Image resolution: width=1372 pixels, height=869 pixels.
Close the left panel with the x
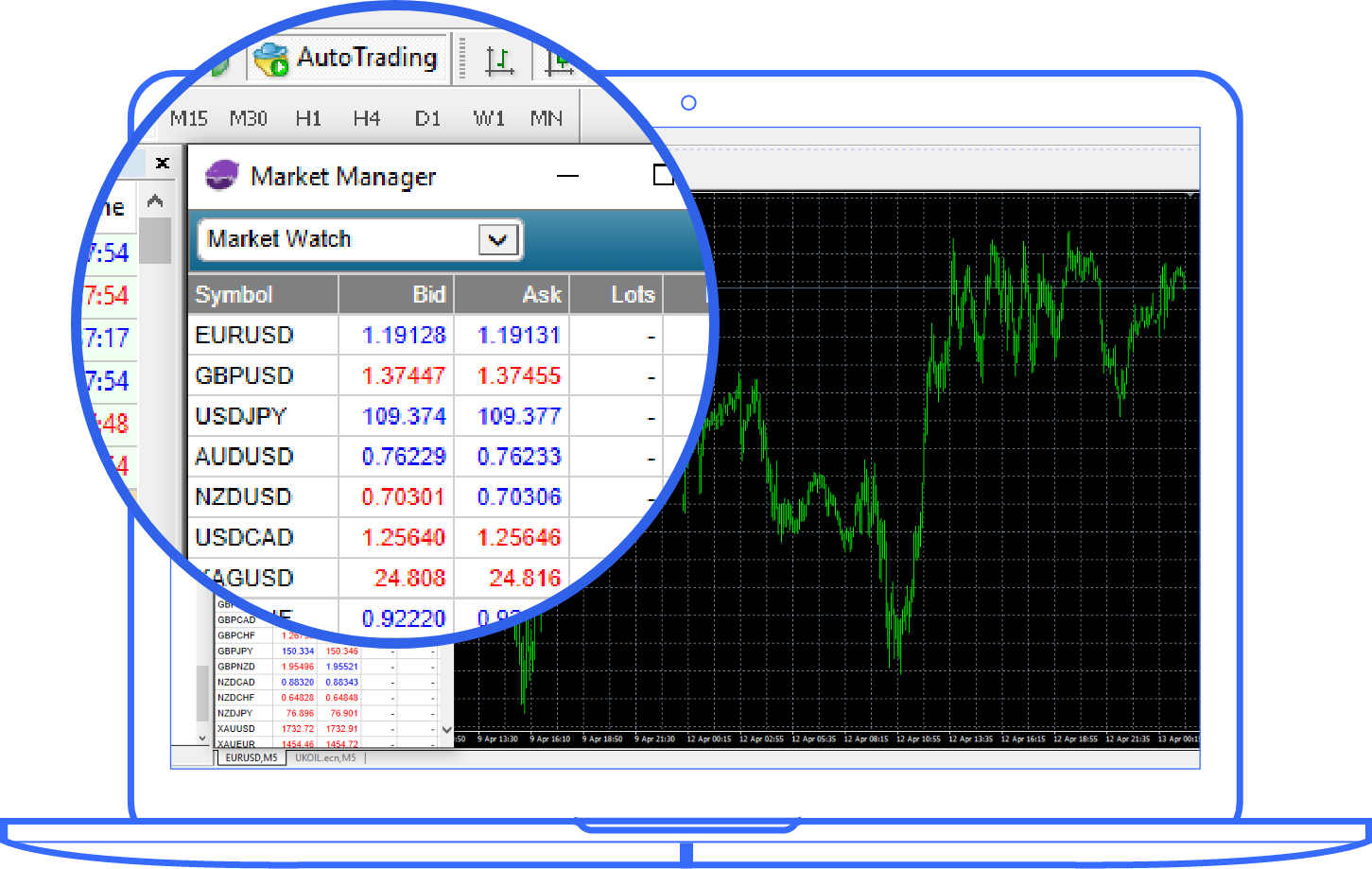163,163
